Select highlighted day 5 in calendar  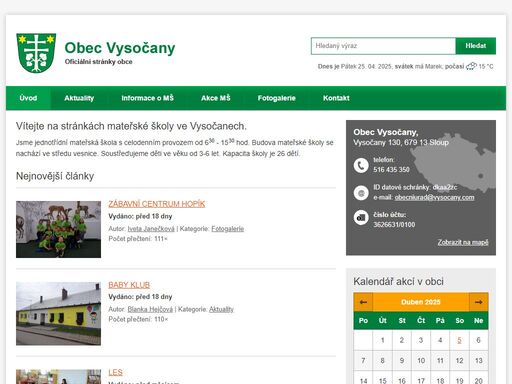coord(459,340)
